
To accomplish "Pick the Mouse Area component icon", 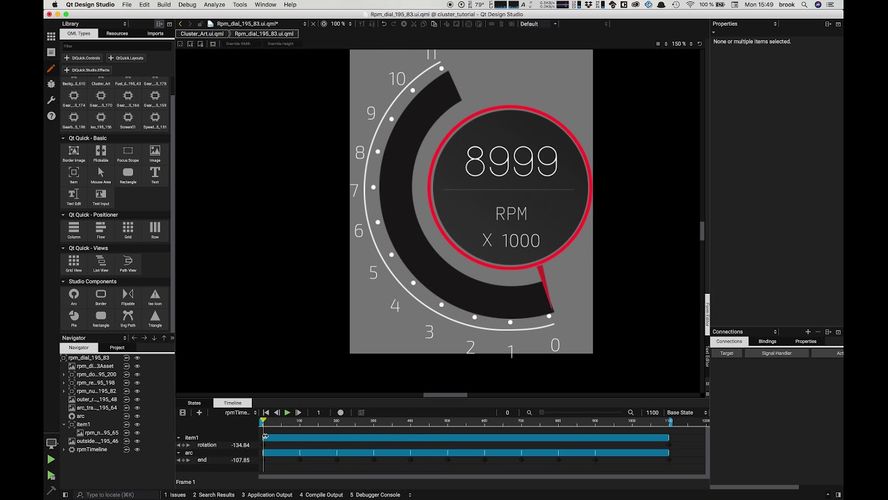I will pos(100,173).
